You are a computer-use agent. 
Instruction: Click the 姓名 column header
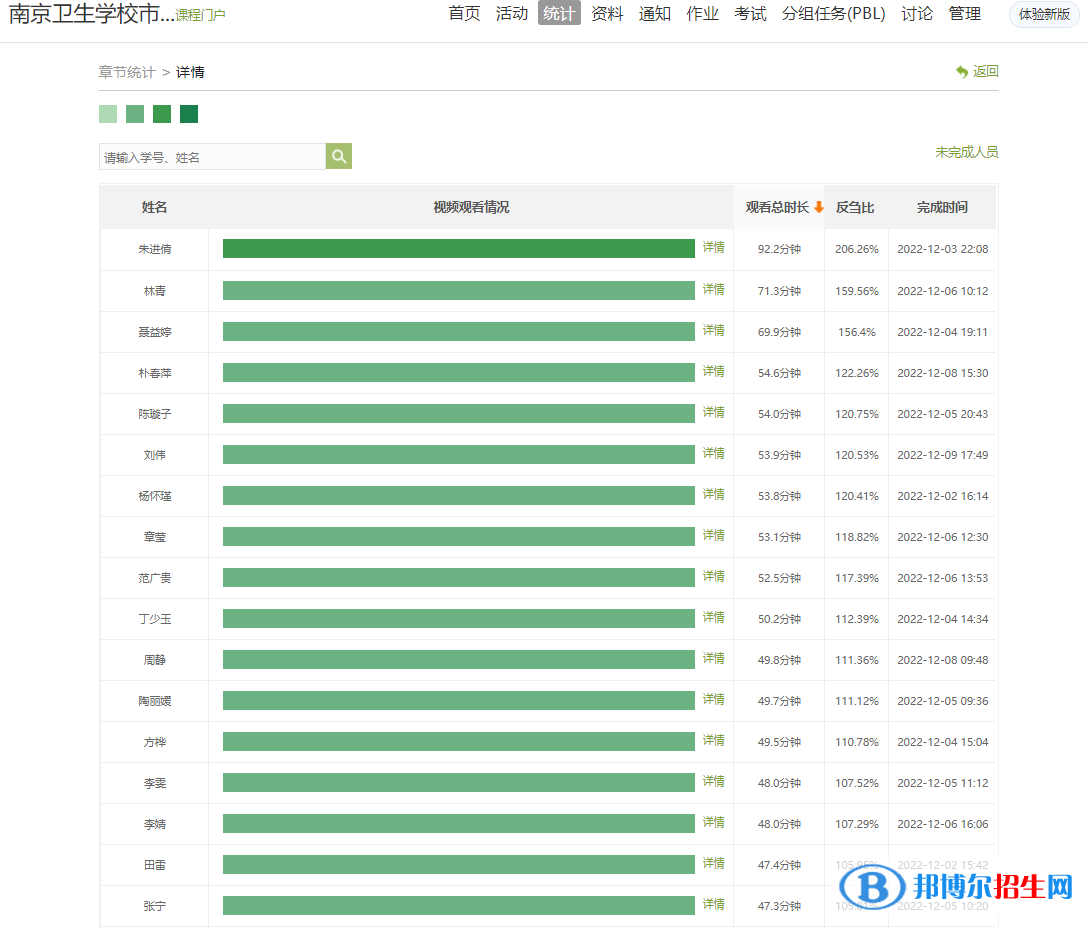pos(154,207)
